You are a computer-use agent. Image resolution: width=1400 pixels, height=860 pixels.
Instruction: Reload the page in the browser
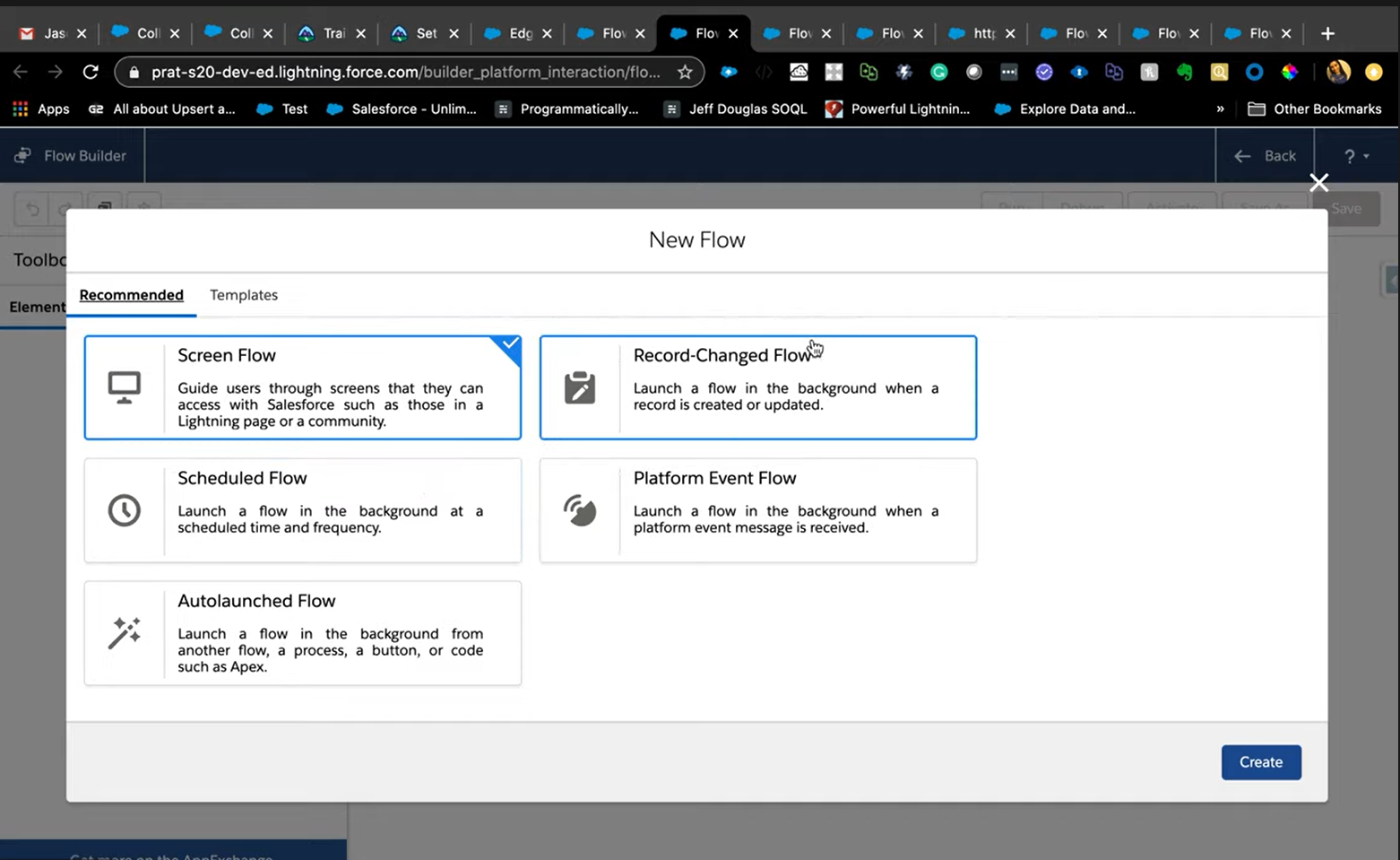coord(91,72)
